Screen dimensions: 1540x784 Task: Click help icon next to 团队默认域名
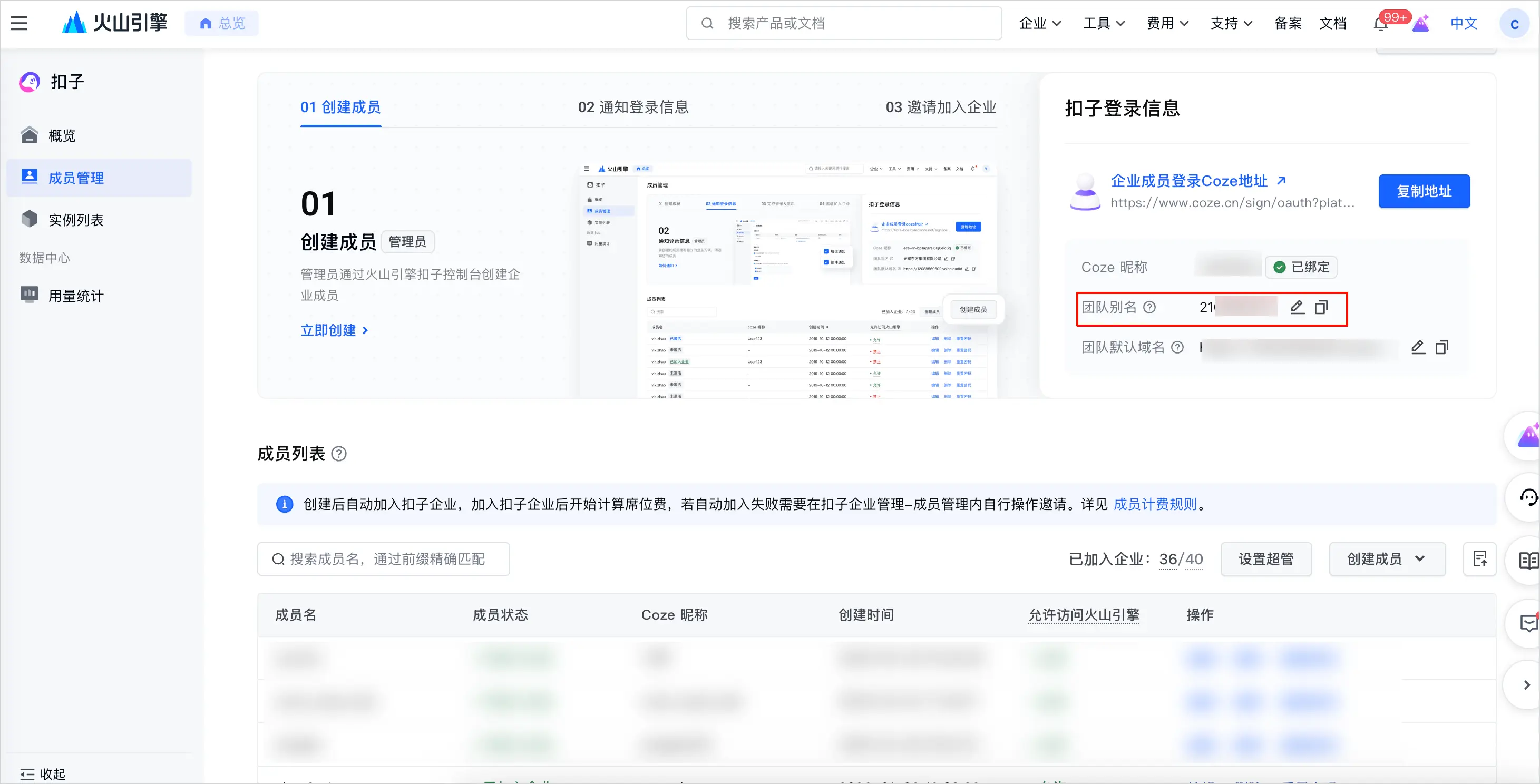[1177, 347]
